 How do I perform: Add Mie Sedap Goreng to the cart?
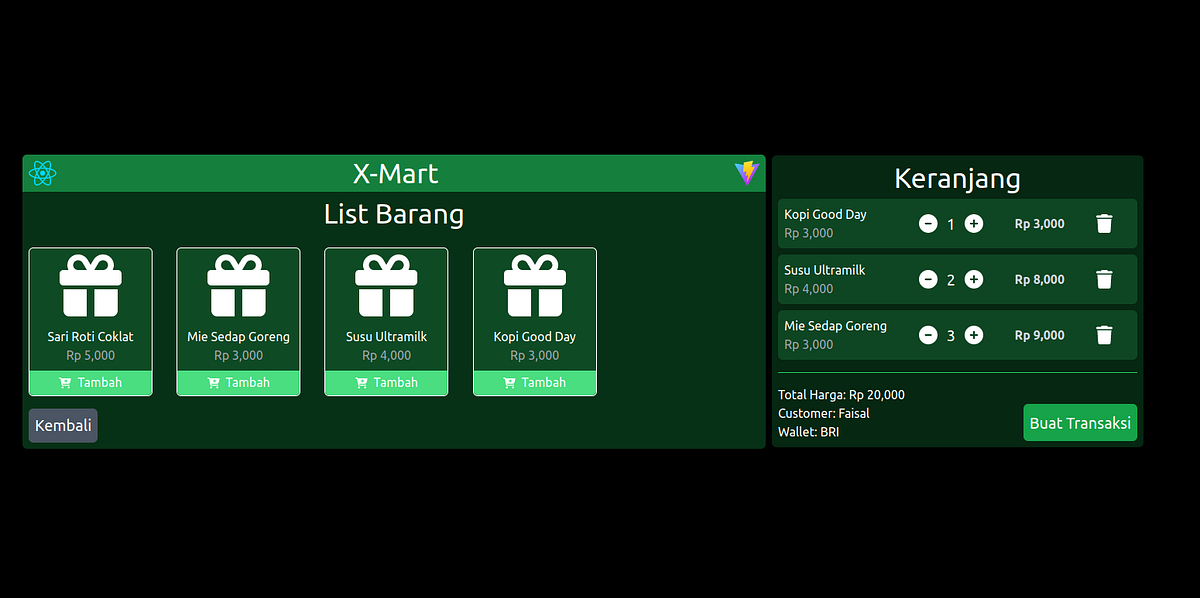pyautogui.click(x=238, y=382)
